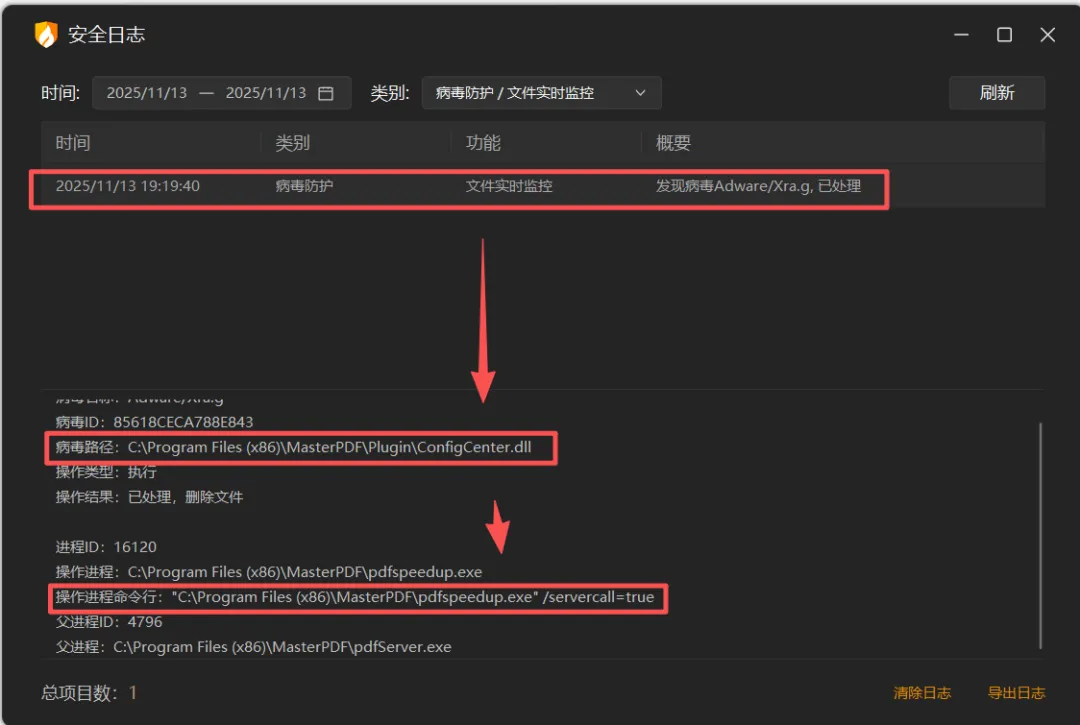Screen dimensions: 1080x725
Task: Click the 刷新 refresh button
Action: tap(996, 93)
